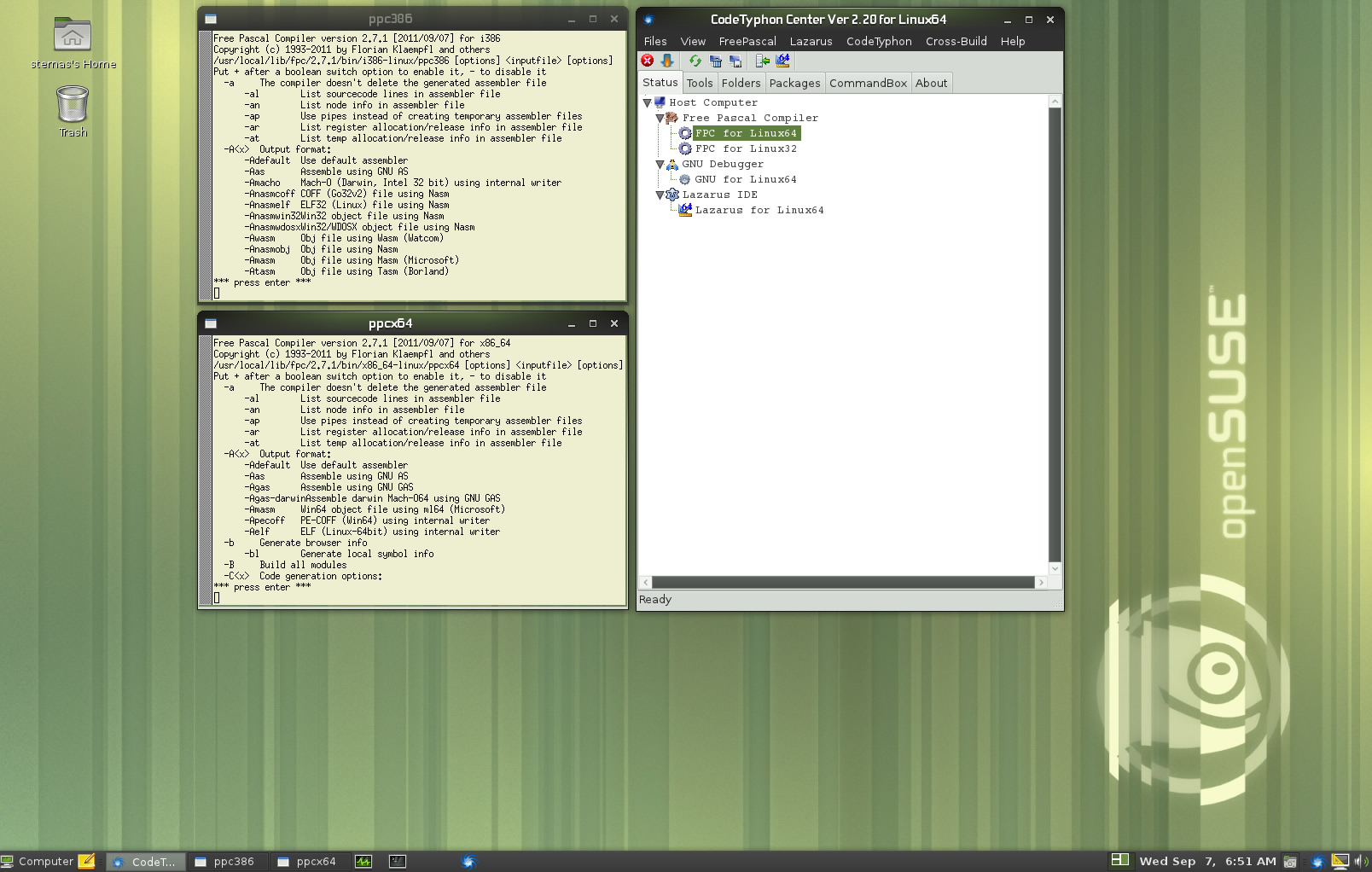Click the blue swirl icon in system tray
The image size is (1372, 872).
click(x=1317, y=861)
